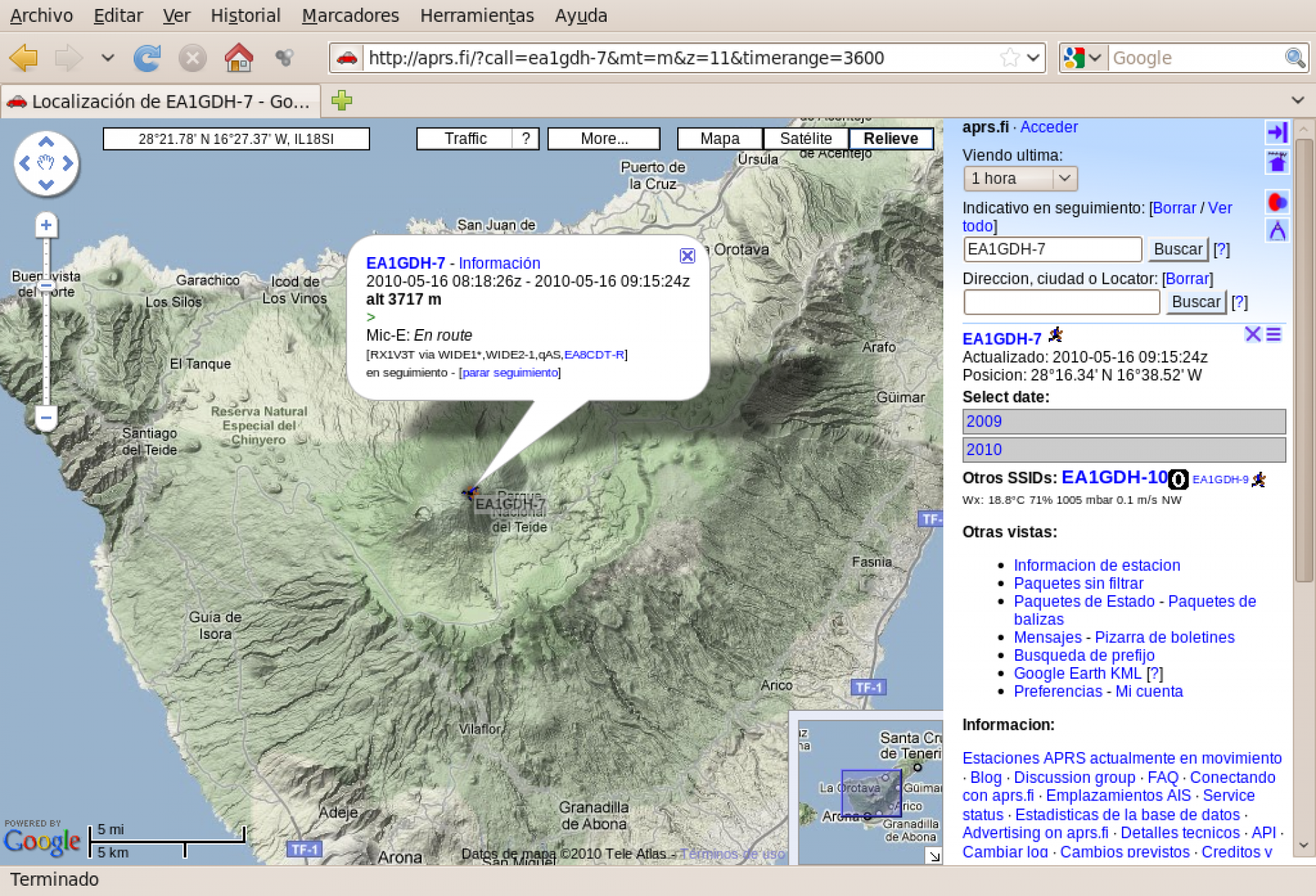Expand the 2010 date selector
1316x896 pixels.
click(x=1123, y=450)
